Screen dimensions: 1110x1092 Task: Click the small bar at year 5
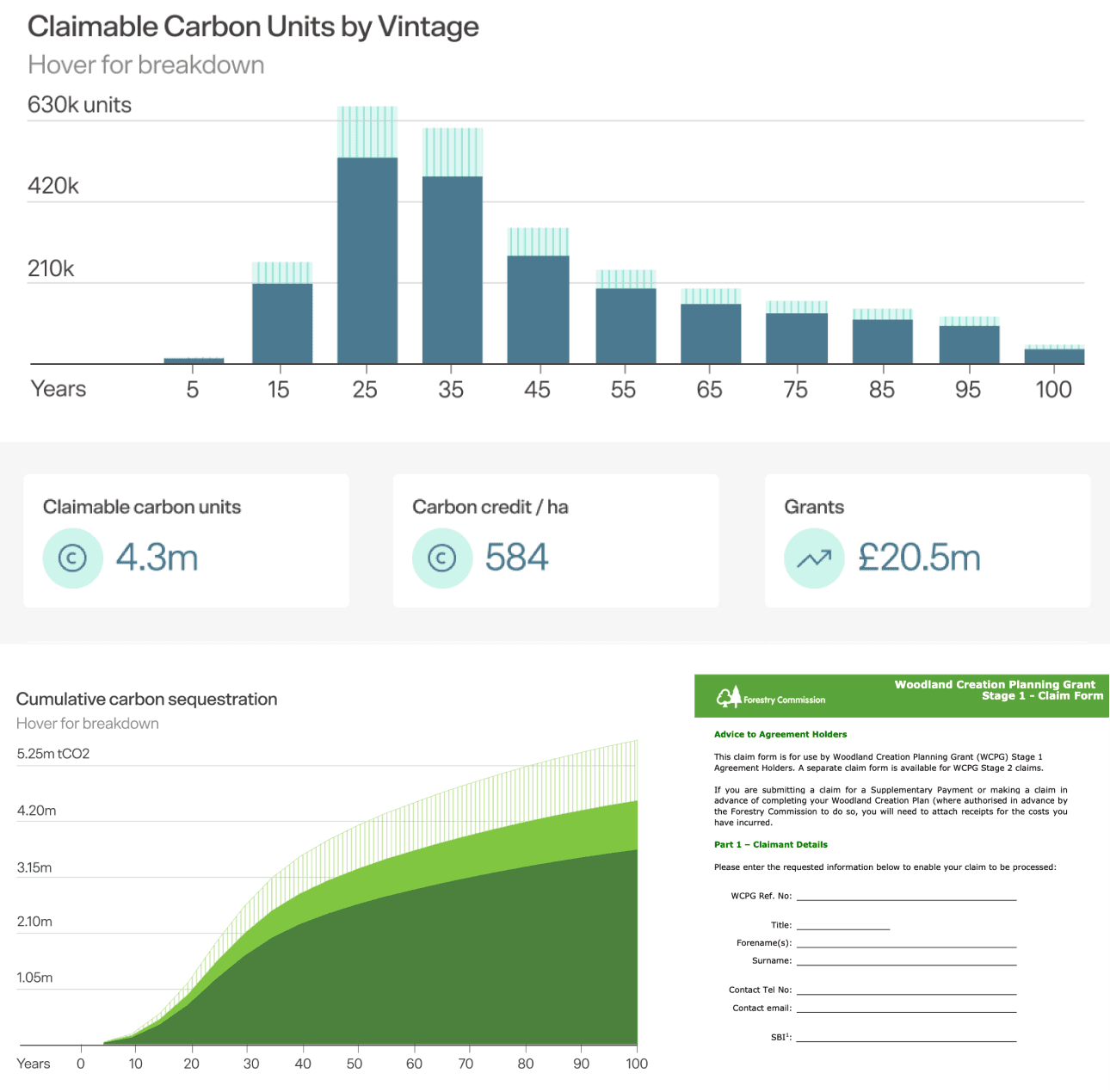194,361
